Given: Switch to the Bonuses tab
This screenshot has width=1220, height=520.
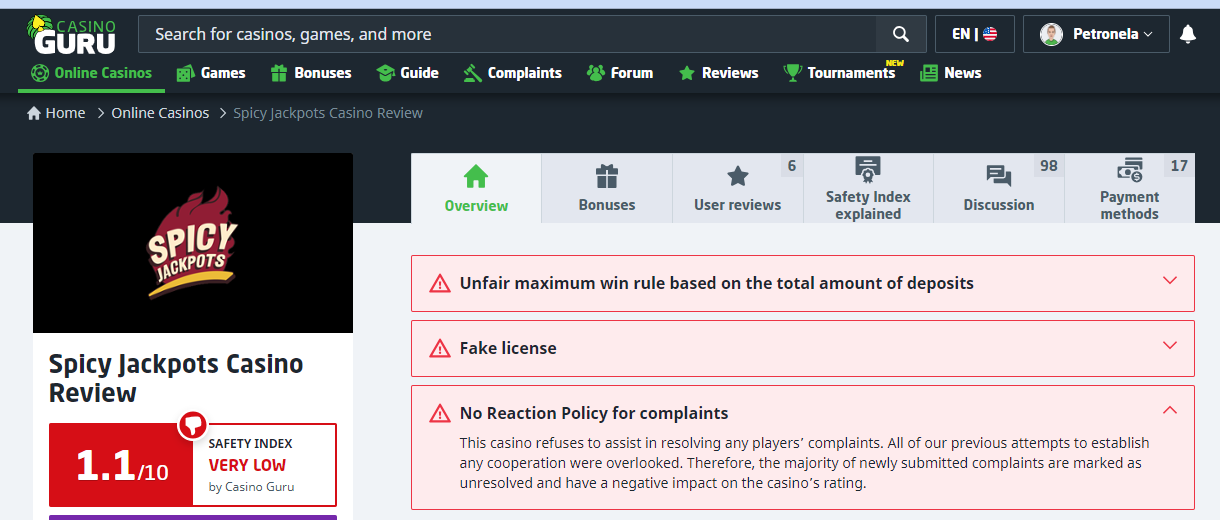Looking at the screenshot, I should click(x=606, y=189).
